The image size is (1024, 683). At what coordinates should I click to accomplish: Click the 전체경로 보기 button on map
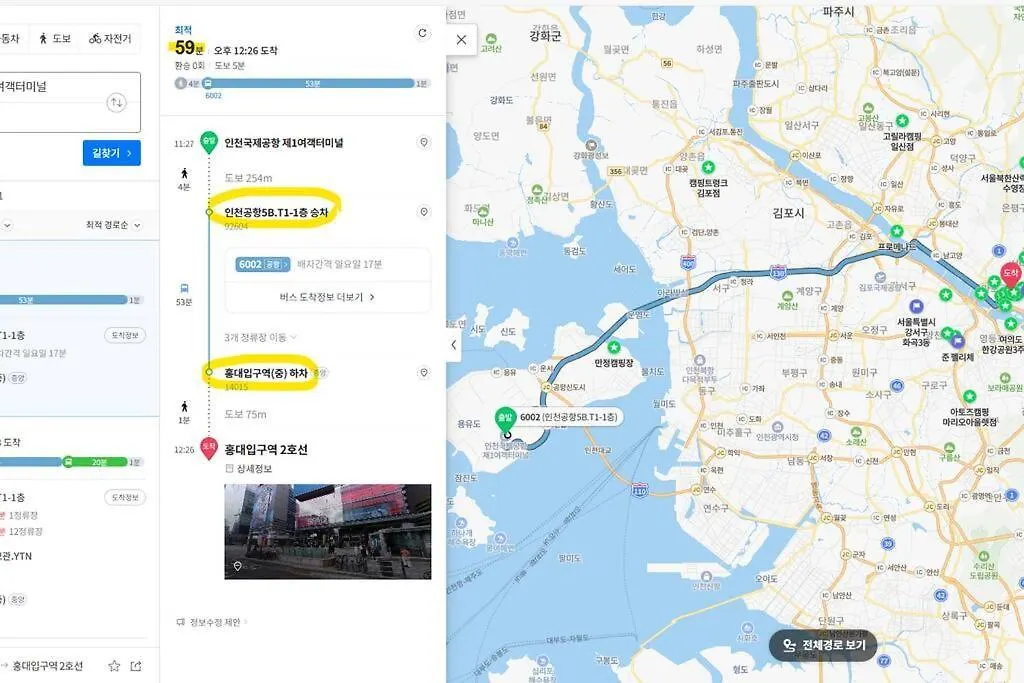[x=823, y=645]
